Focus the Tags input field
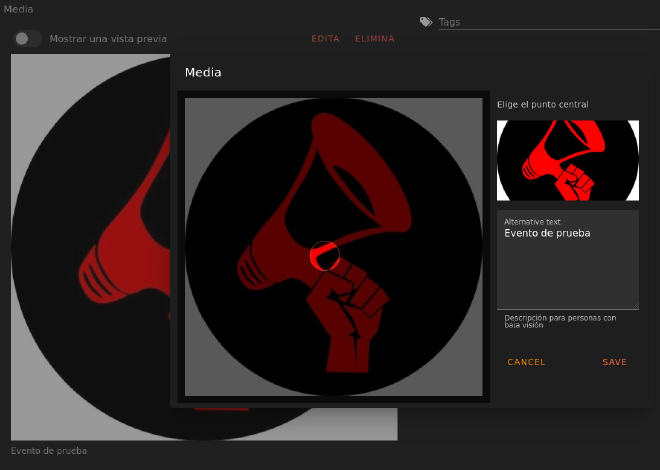Viewport: 660px width, 470px height. (x=549, y=22)
